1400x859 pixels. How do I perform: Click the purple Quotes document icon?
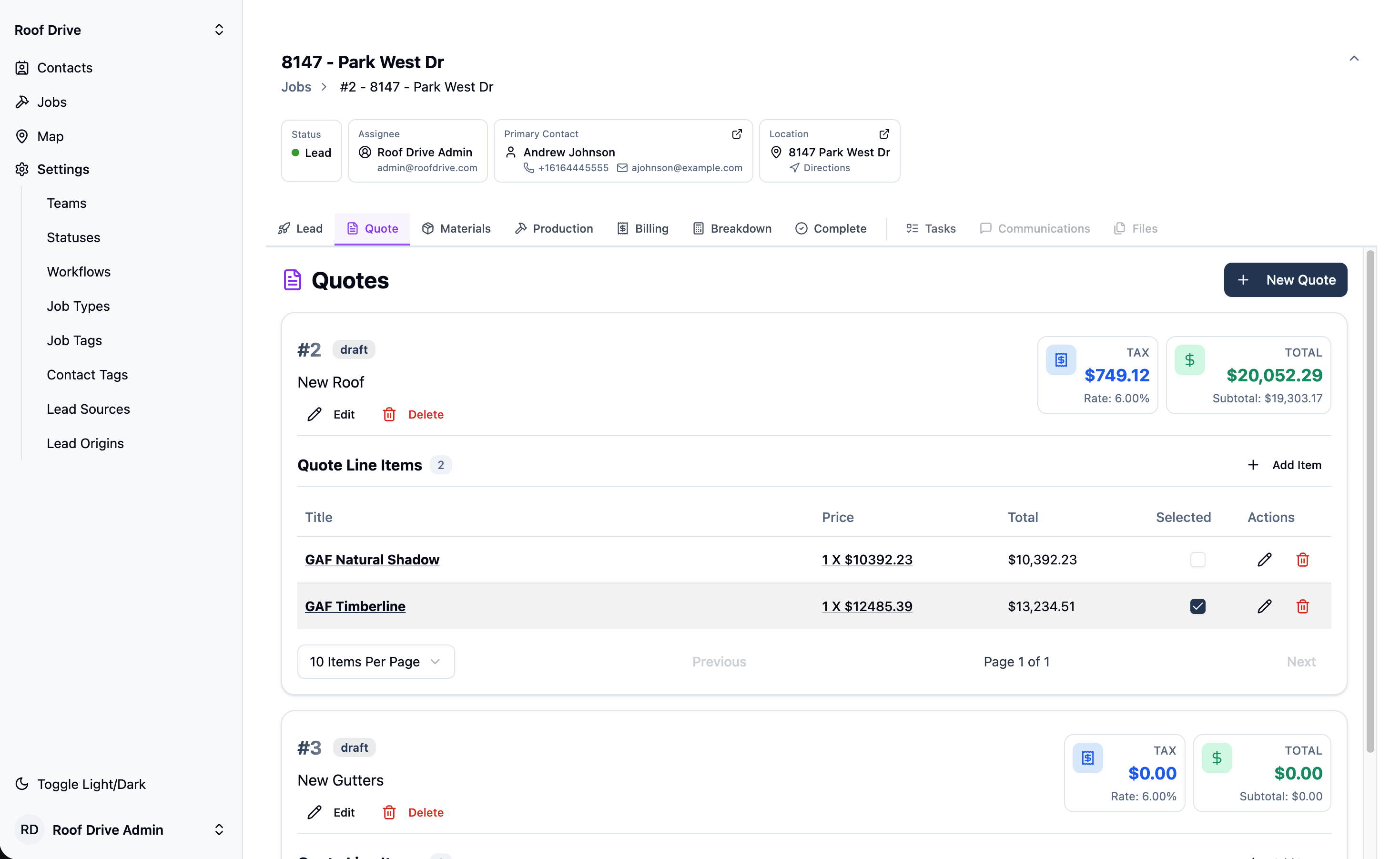pyautogui.click(x=292, y=280)
